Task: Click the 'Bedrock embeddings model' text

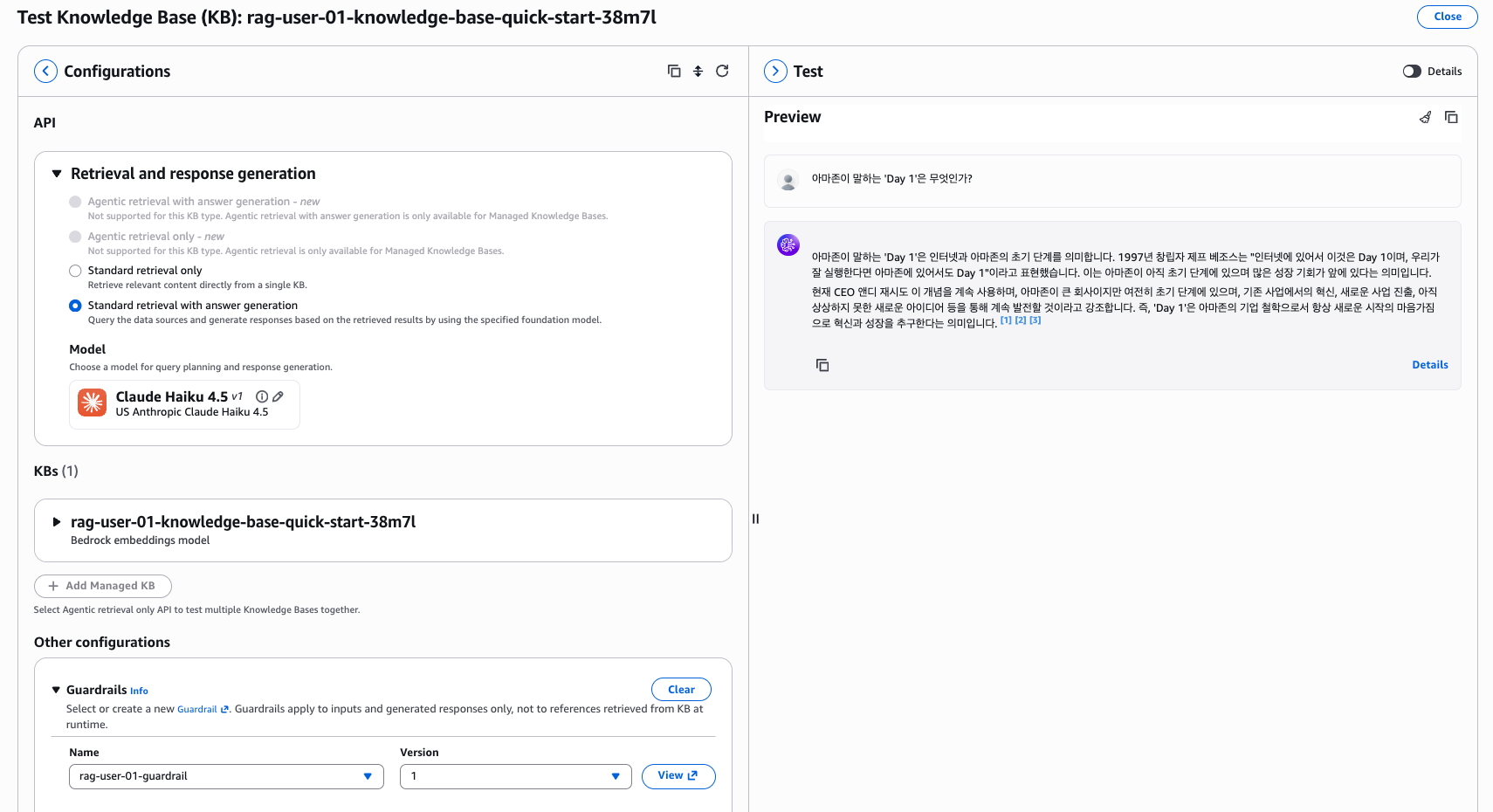Action: point(141,540)
